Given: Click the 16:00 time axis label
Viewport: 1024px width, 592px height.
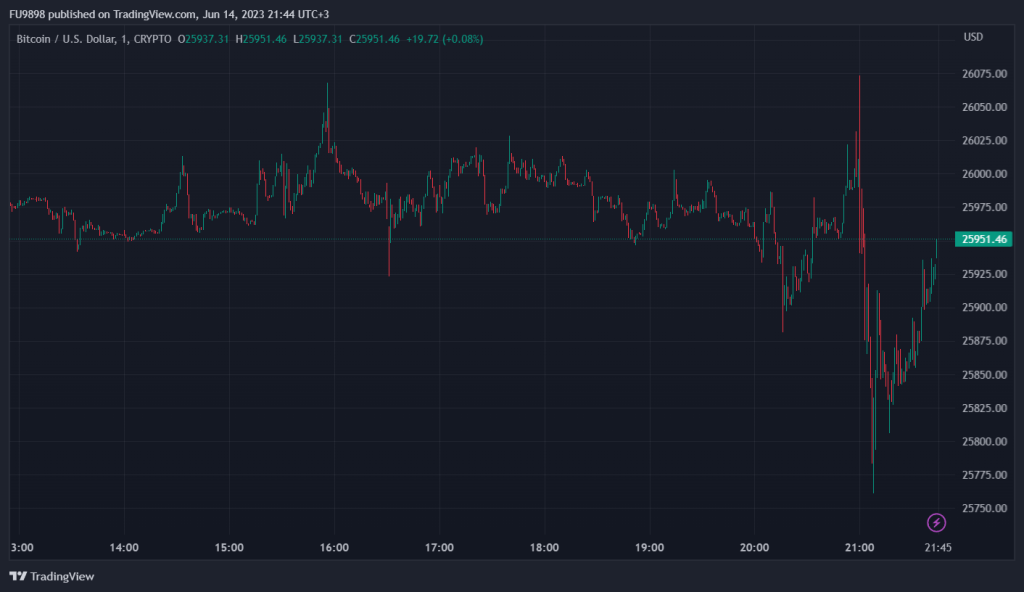Looking at the screenshot, I should click(x=334, y=548).
